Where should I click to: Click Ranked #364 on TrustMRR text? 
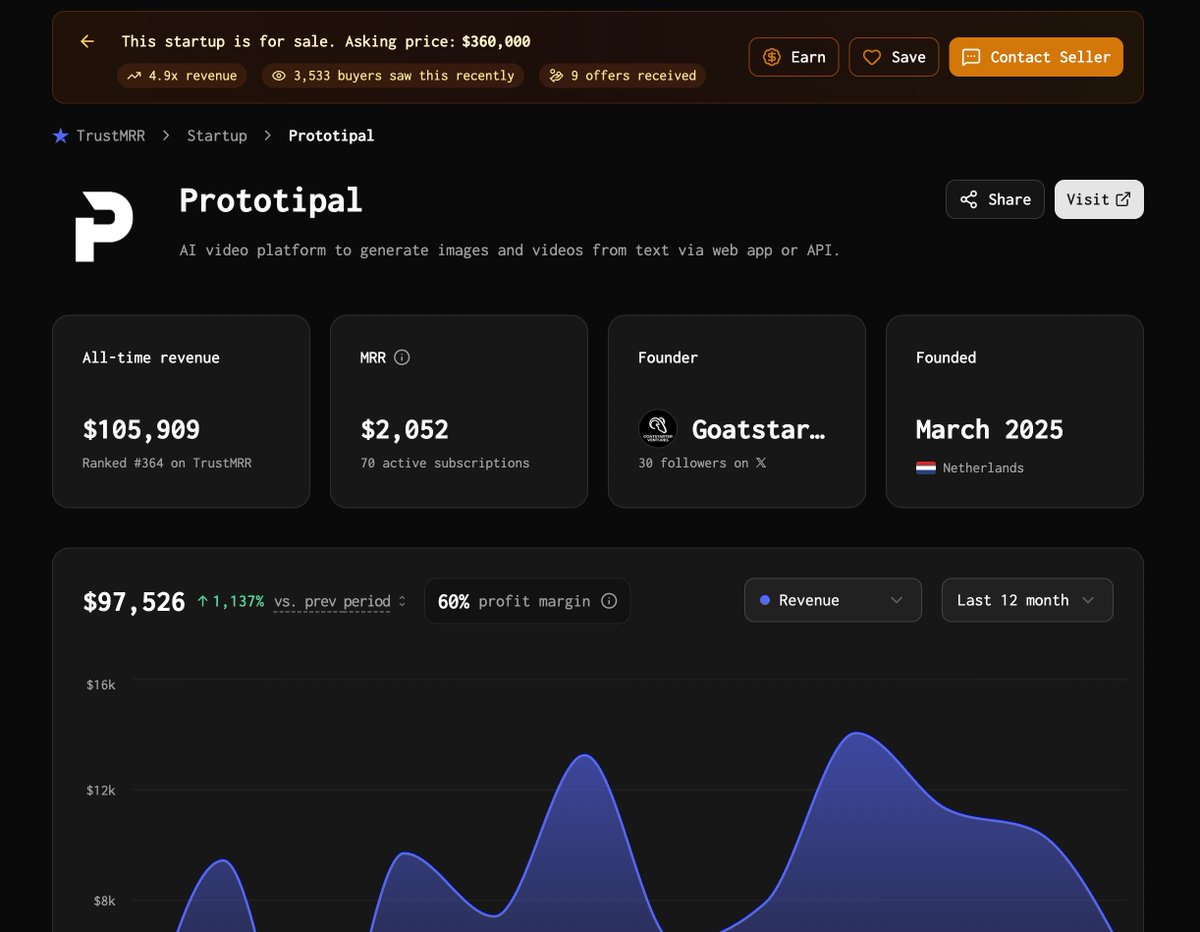tap(167, 463)
